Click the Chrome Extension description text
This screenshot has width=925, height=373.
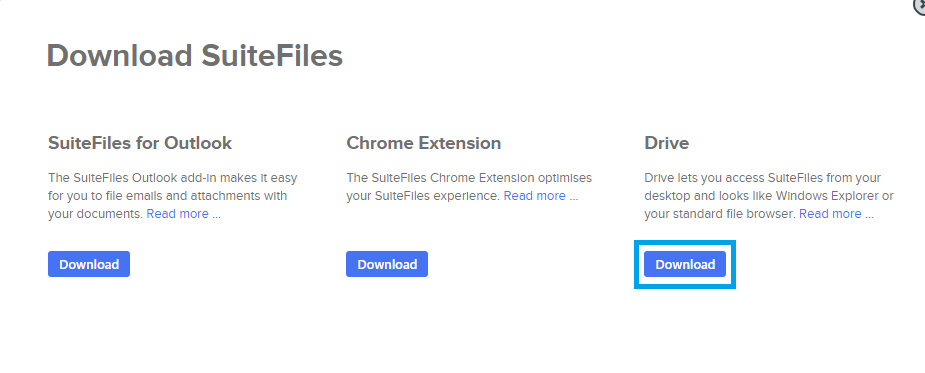(469, 186)
